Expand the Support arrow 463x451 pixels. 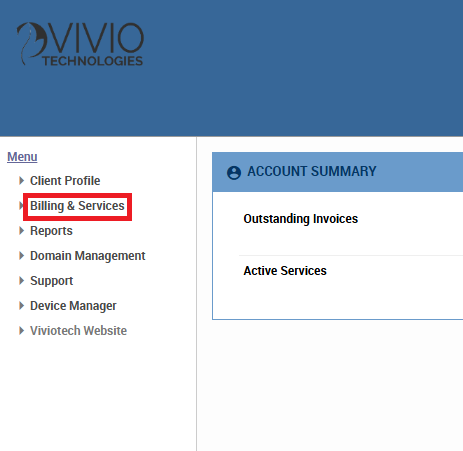click(x=21, y=281)
